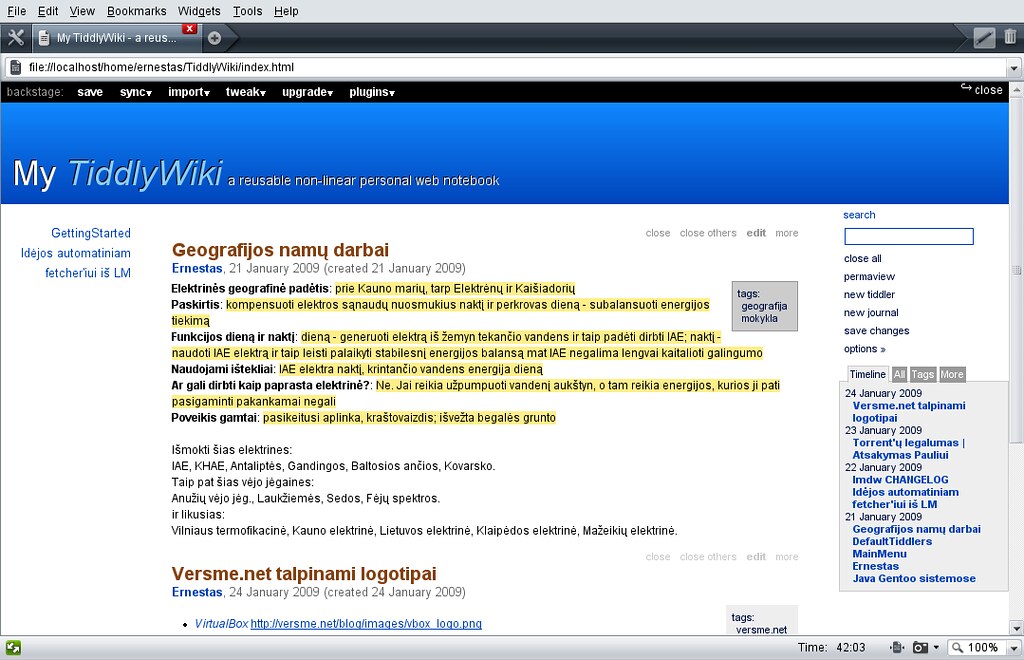
Task: Switch to the Tags tab
Action: [922, 374]
